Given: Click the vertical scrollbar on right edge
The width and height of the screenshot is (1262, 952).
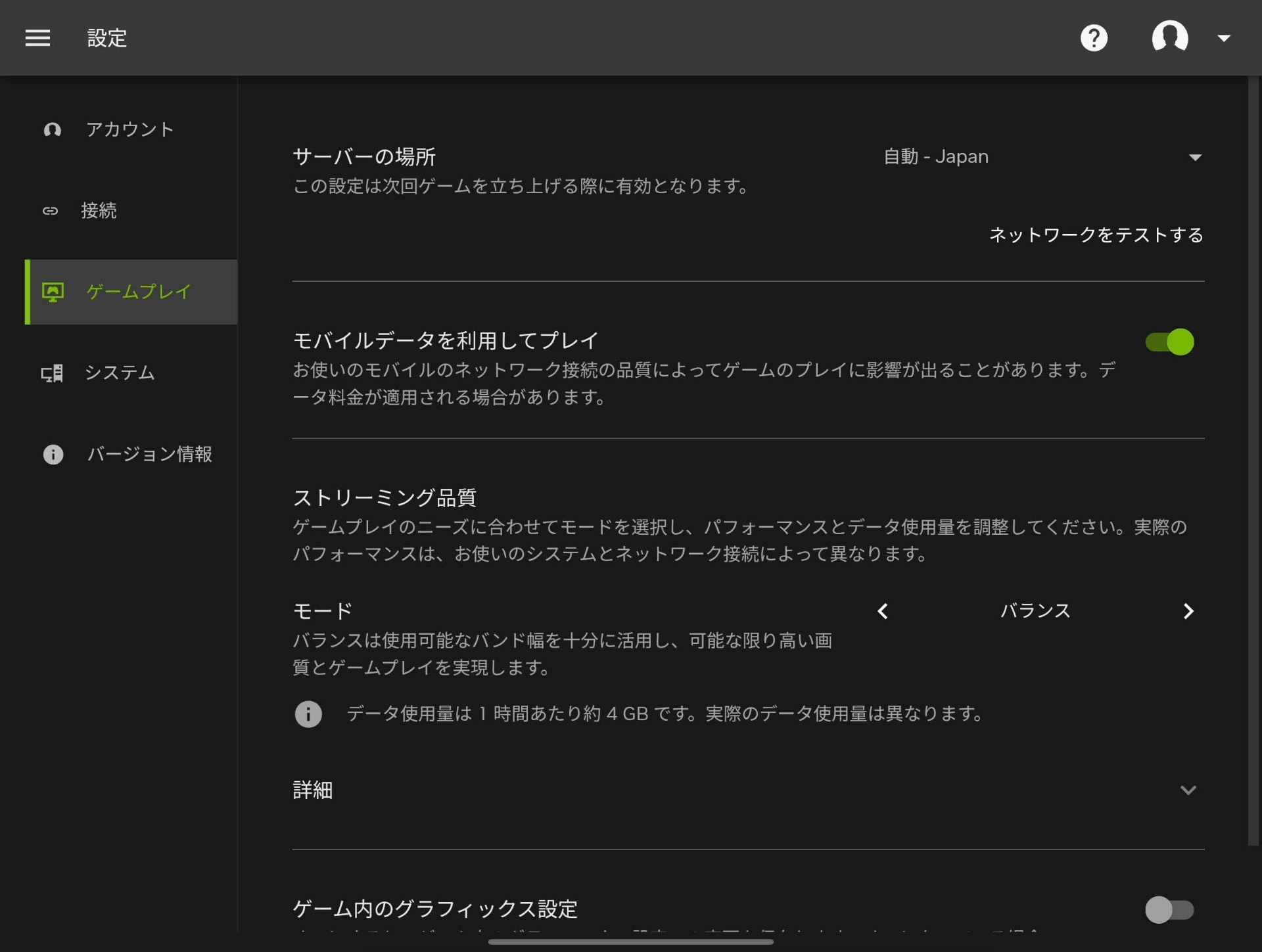Looking at the screenshot, I should [1253, 460].
